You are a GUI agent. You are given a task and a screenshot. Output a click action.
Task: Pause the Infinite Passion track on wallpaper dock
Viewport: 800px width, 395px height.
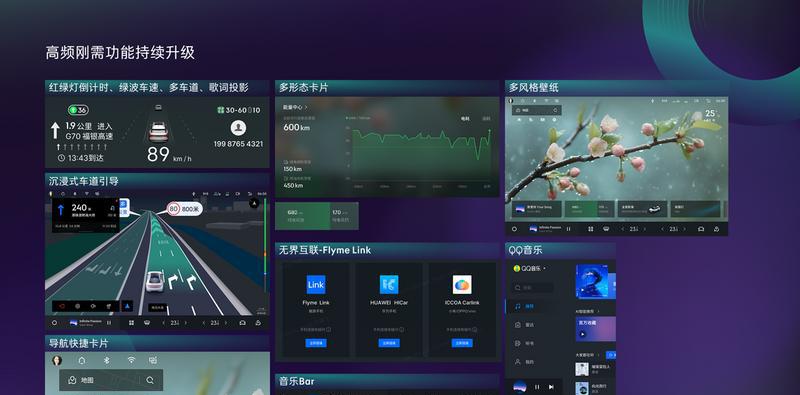(568, 229)
